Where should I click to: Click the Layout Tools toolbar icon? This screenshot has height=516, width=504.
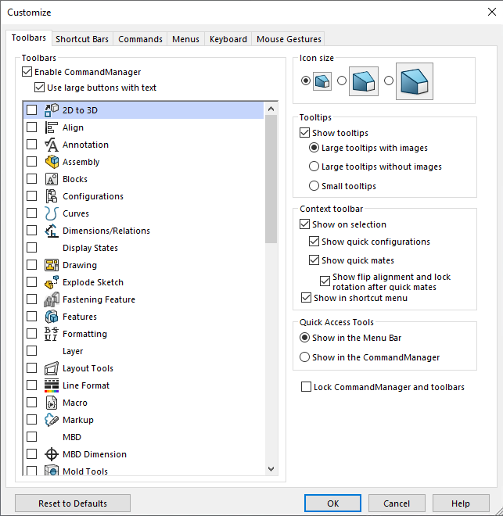click(x=52, y=368)
